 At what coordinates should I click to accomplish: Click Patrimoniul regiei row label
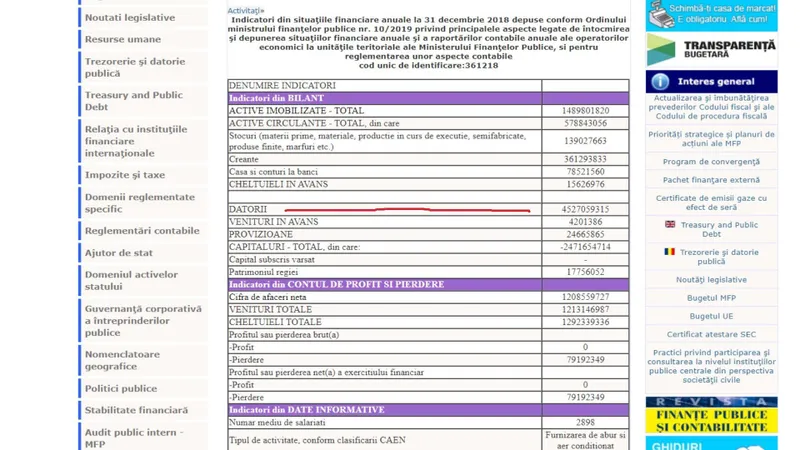click(x=263, y=272)
